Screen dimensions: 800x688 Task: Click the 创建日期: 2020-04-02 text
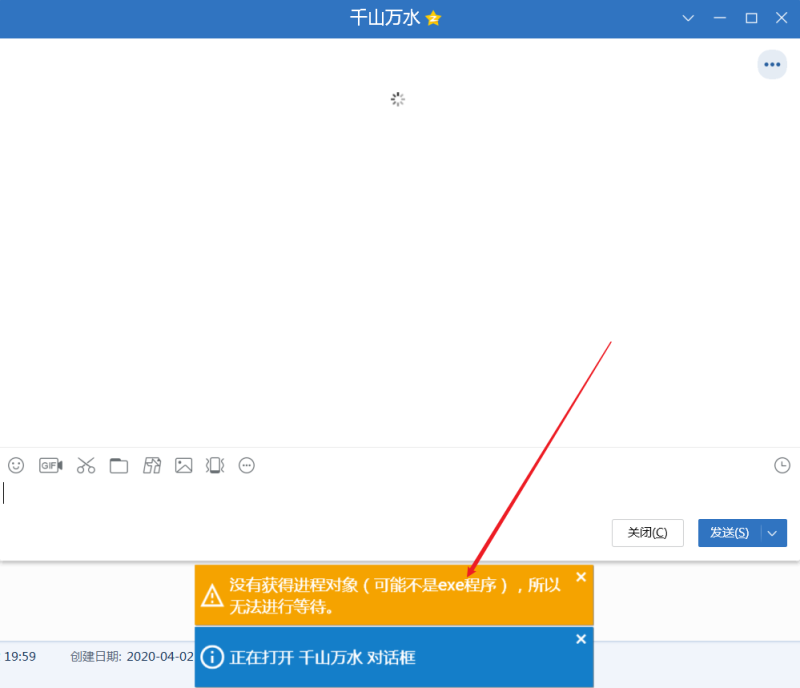pos(132,656)
